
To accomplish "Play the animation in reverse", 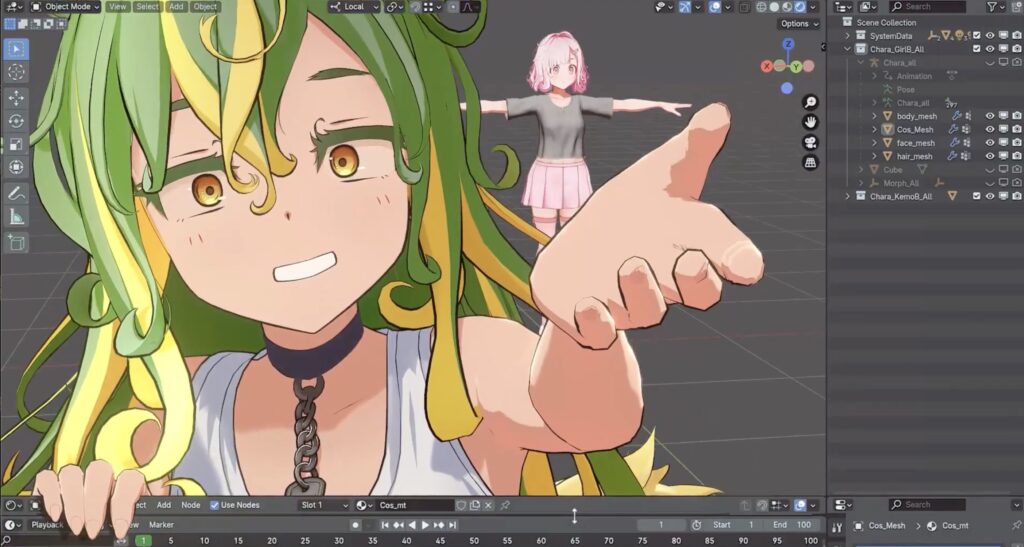I will (x=411, y=525).
